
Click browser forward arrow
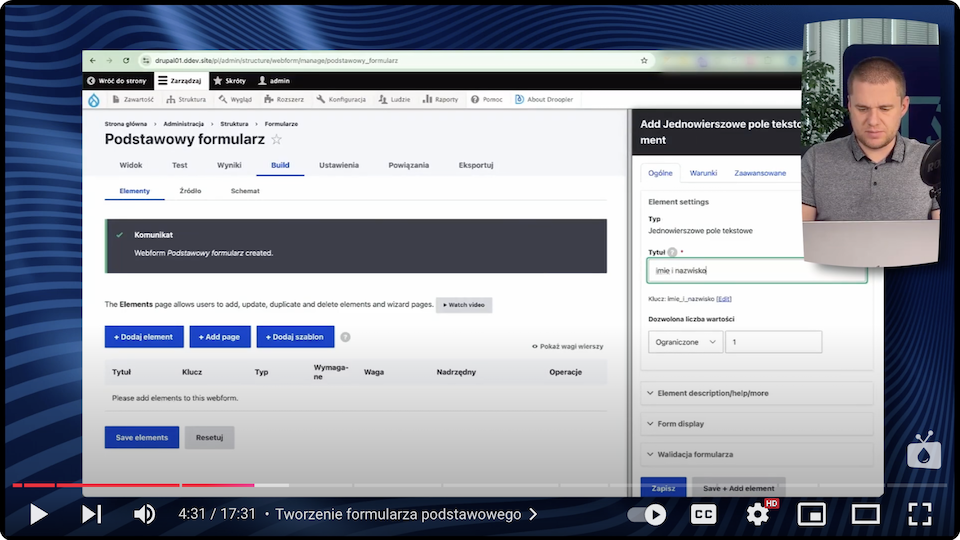109,61
